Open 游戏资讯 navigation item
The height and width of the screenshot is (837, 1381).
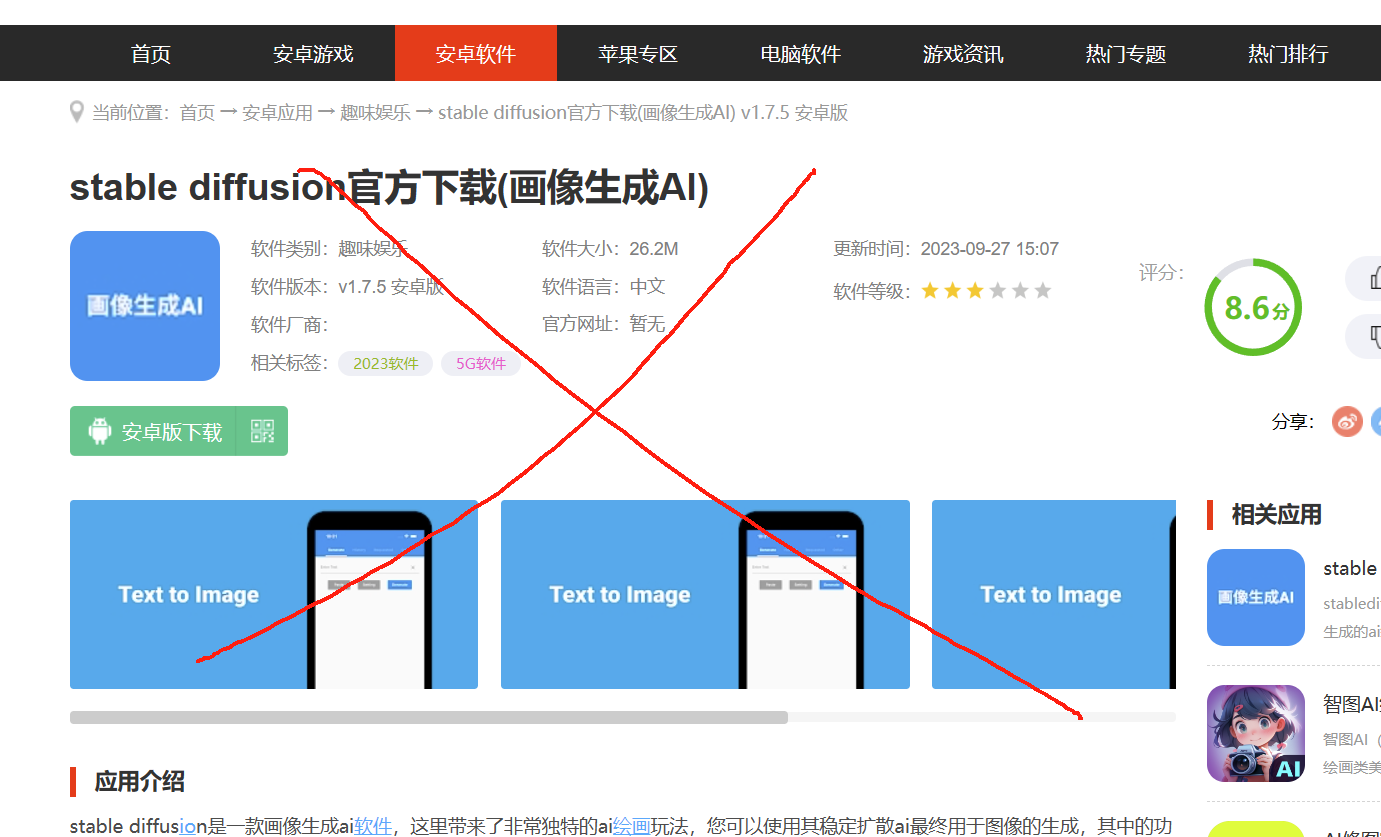(x=963, y=54)
